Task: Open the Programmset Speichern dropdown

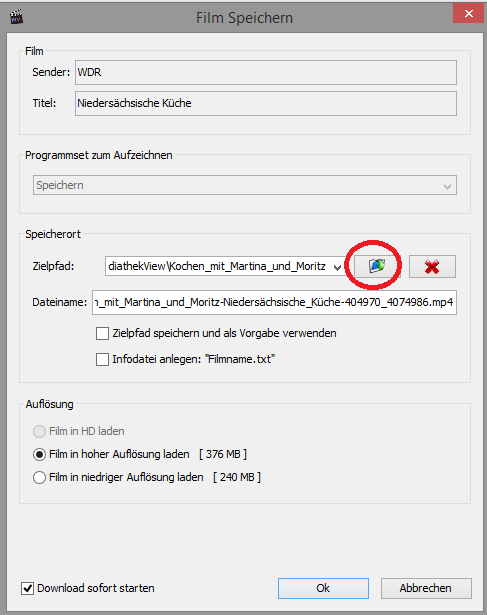Action: tap(245, 185)
